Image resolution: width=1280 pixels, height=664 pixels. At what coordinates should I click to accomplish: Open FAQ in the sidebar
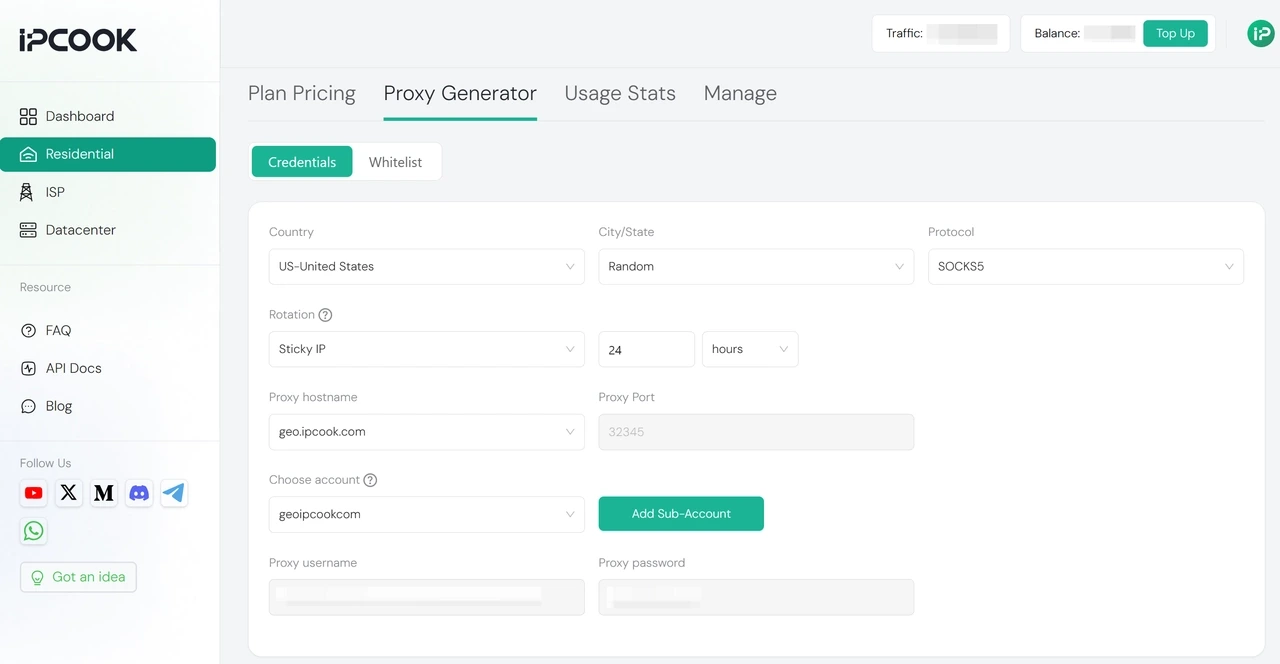pos(108,330)
